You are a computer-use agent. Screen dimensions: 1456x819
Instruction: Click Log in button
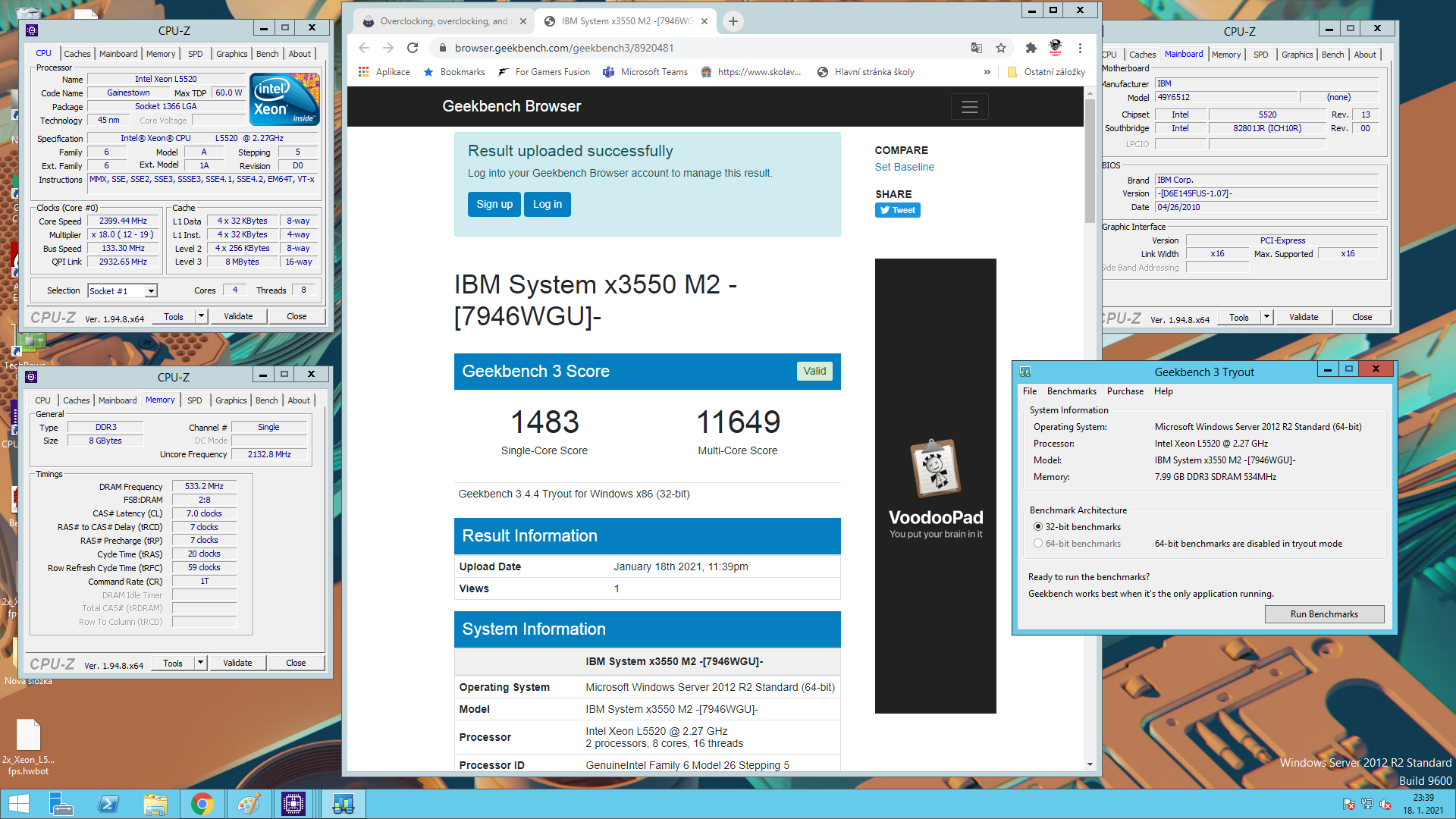point(548,204)
